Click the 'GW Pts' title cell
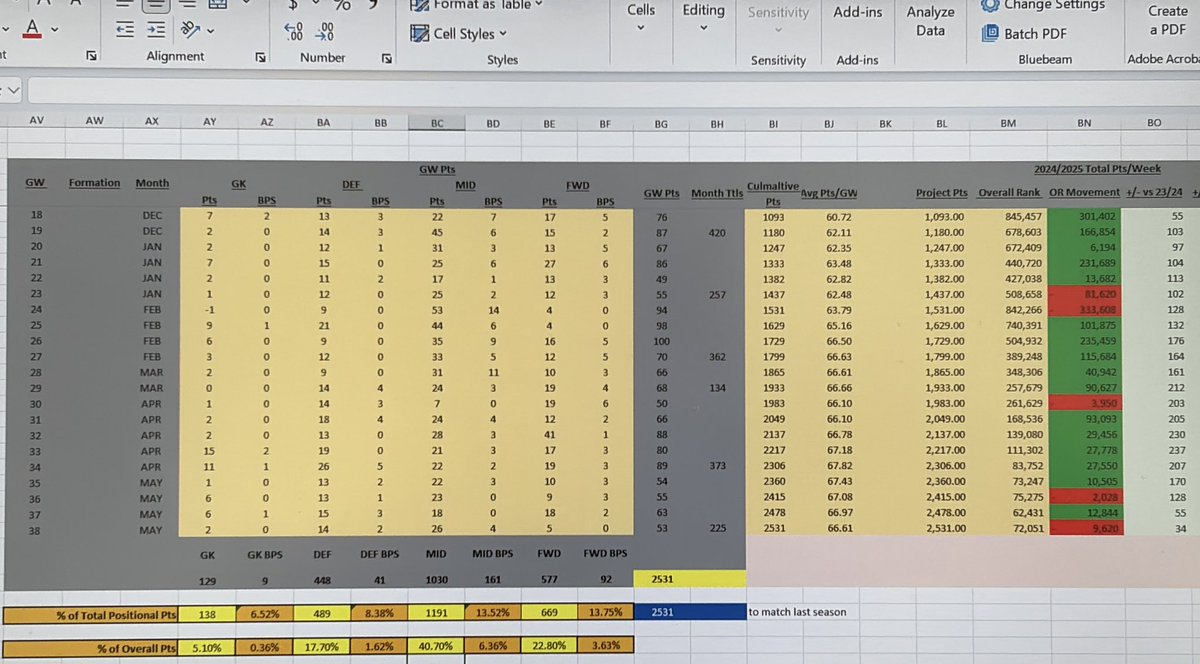The width and height of the screenshot is (1200, 664). [x=437, y=169]
